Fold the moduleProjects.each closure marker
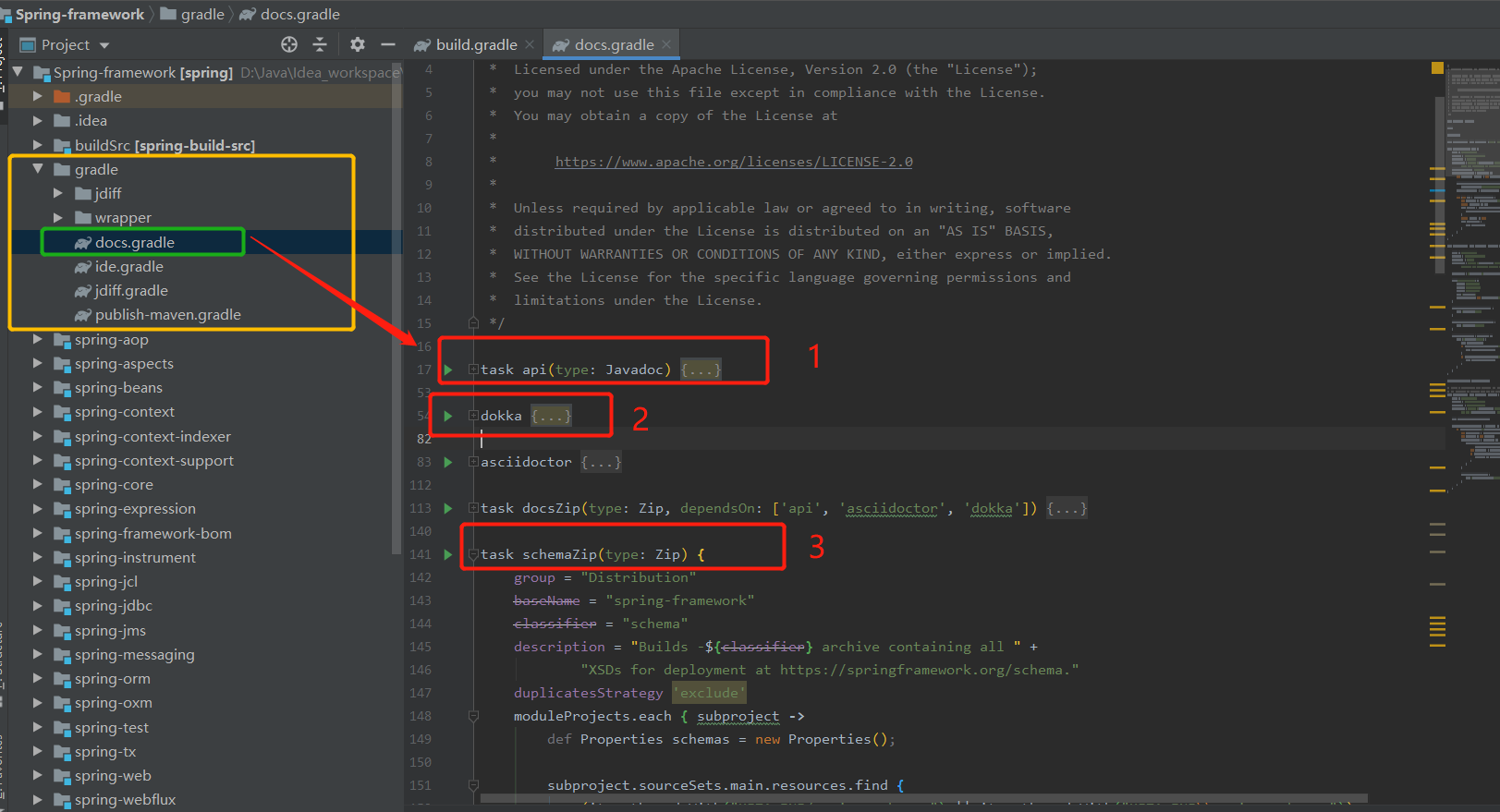This screenshot has width=1500, height=812. coord(473,716)
